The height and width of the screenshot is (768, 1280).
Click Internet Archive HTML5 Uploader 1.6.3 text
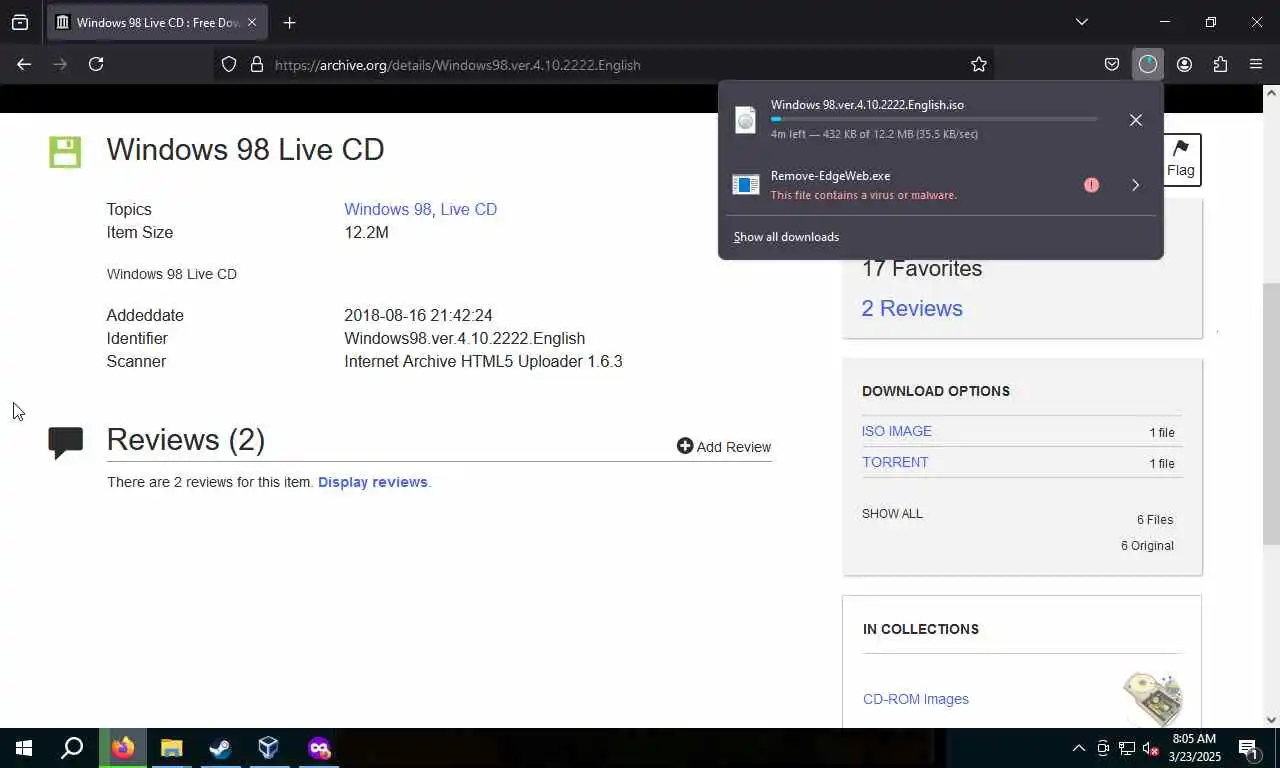coord(483,361)
